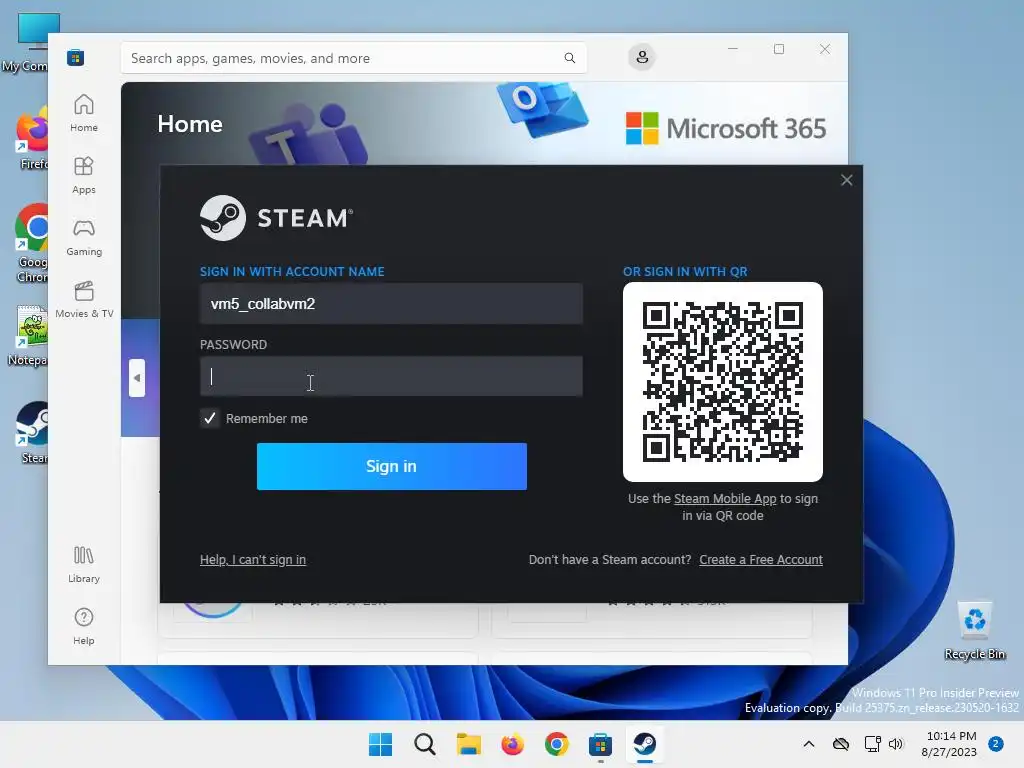1024x768 pixels.
Task: Click the Steam logo in the sign-in dialog
Action: [x=277, y=218]
